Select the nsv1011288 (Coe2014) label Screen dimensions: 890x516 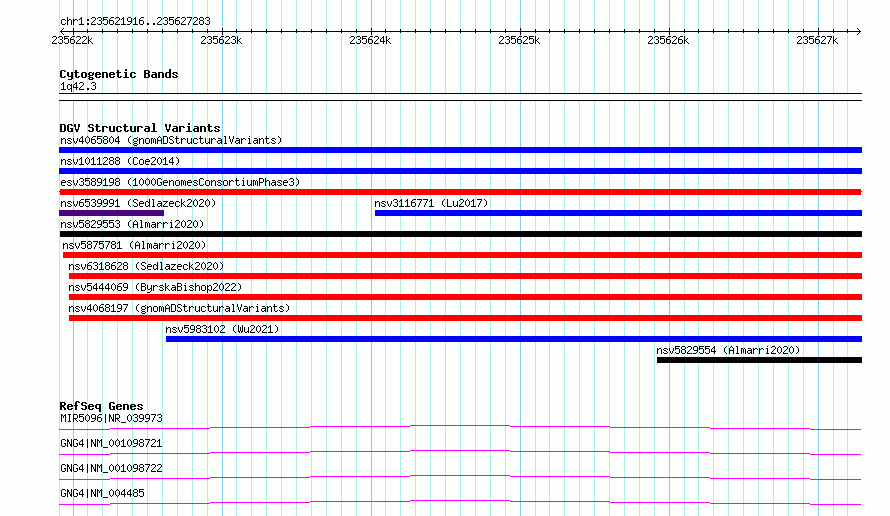pyautogui.click(x=120, y=161)
